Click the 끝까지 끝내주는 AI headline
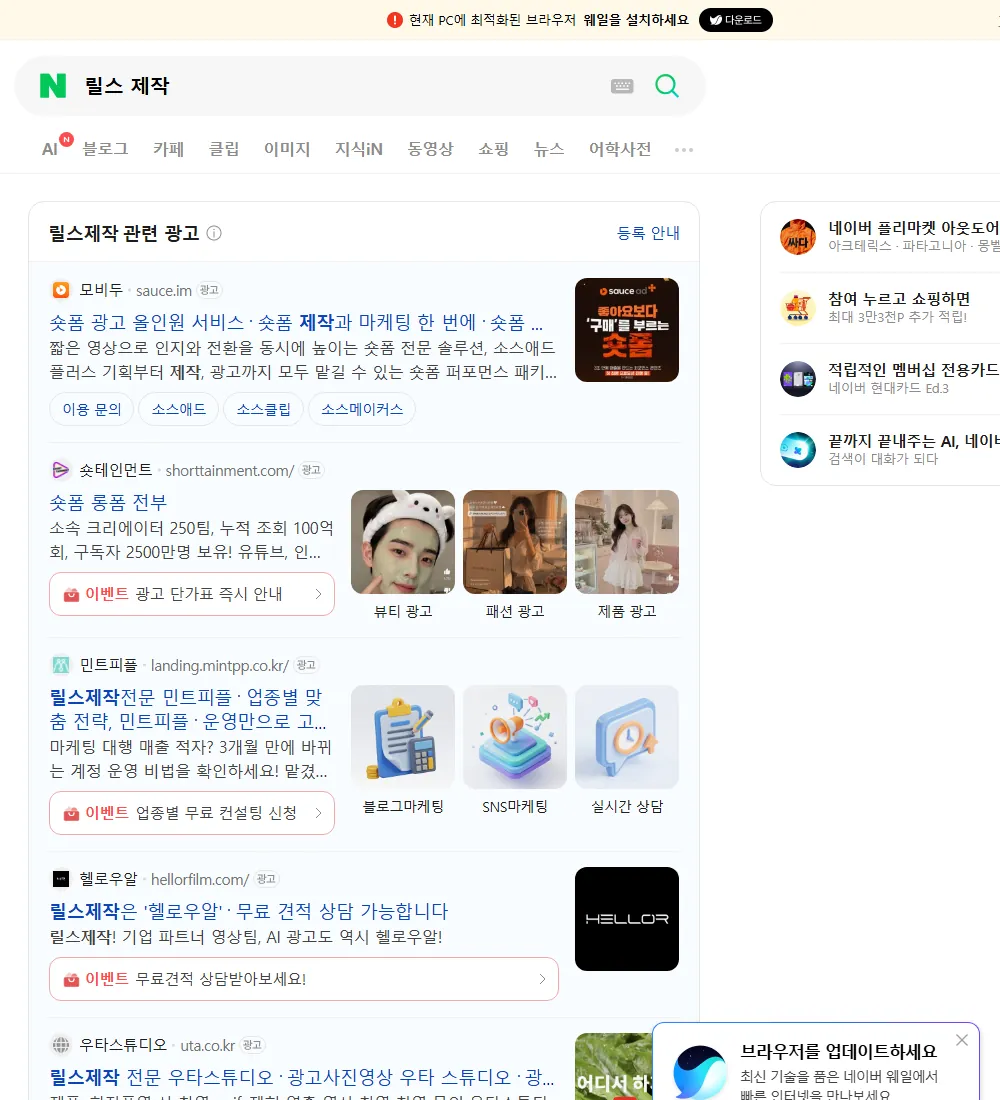 (x=914, y=441)
